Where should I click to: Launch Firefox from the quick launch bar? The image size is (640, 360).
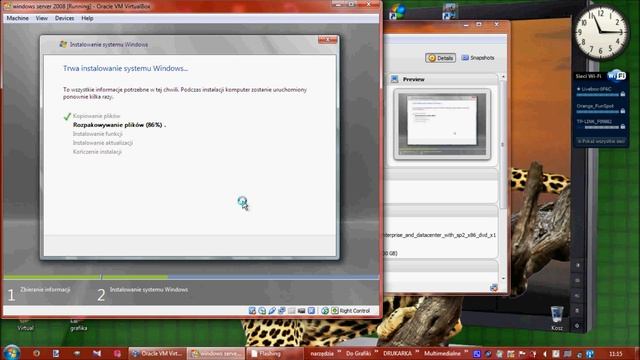pos(36,353)
